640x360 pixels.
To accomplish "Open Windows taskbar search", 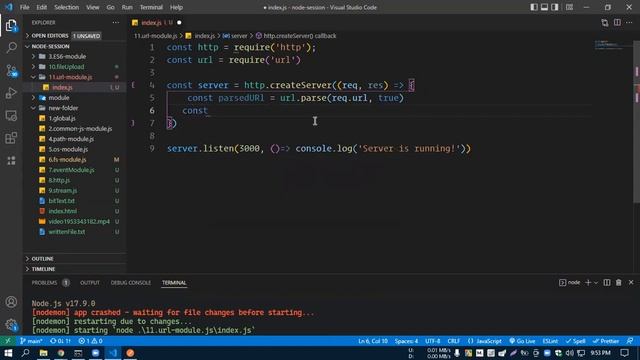I will (25, 353).
